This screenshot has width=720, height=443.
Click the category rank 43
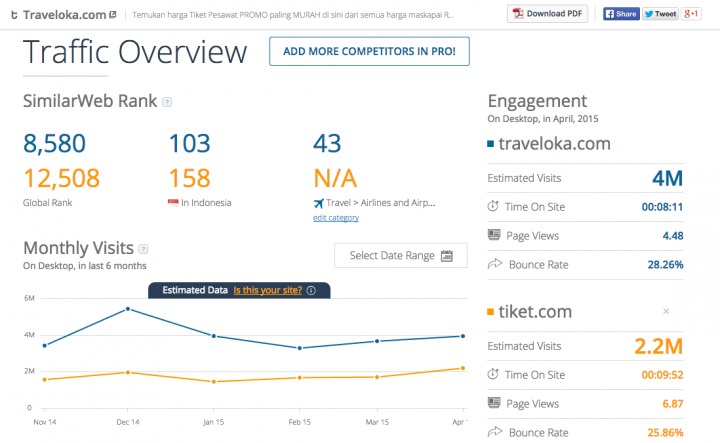tap(327, 143)
